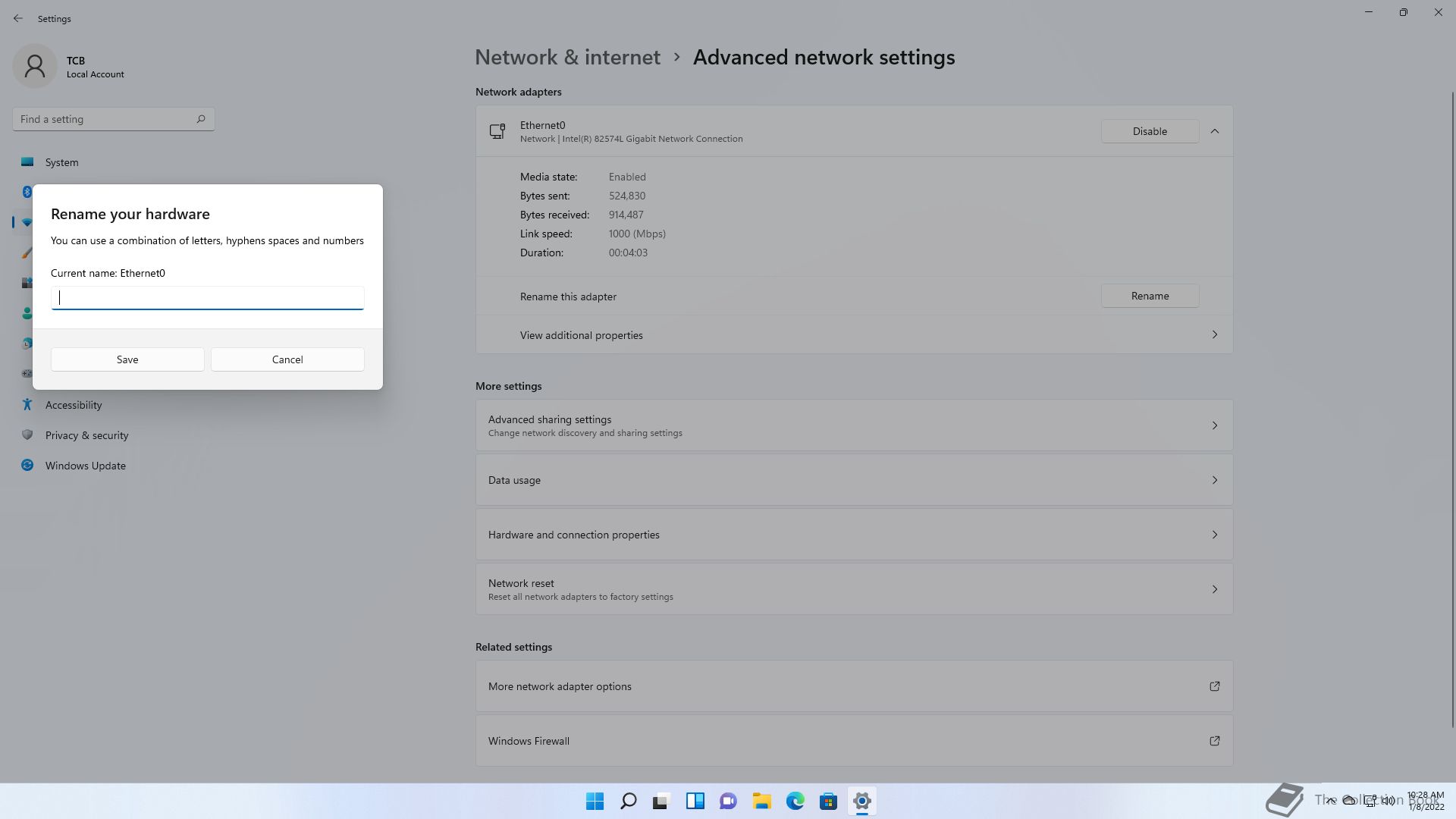Click external-link icon for Windows Firewall
Image resolution: width=1456 pixels, height=819 pixels.
(1214, 741)
